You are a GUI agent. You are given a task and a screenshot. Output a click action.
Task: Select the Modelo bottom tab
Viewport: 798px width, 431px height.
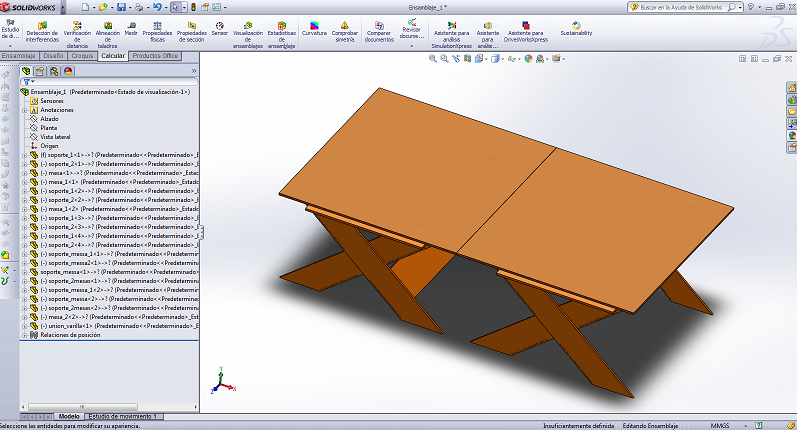pos(69,416)
